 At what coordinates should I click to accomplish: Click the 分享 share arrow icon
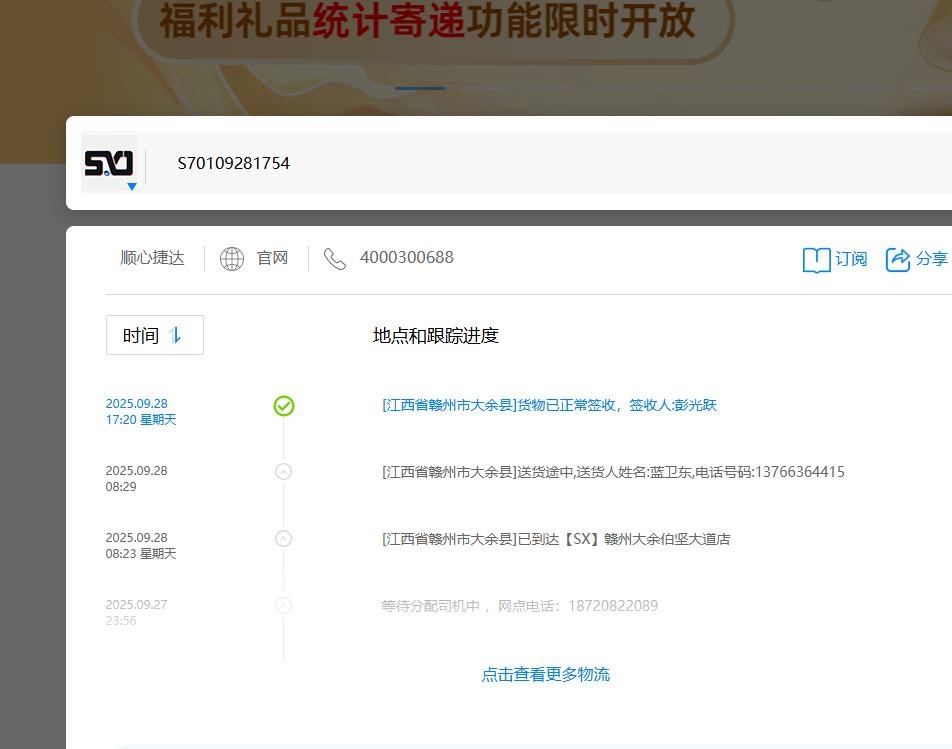898,260
